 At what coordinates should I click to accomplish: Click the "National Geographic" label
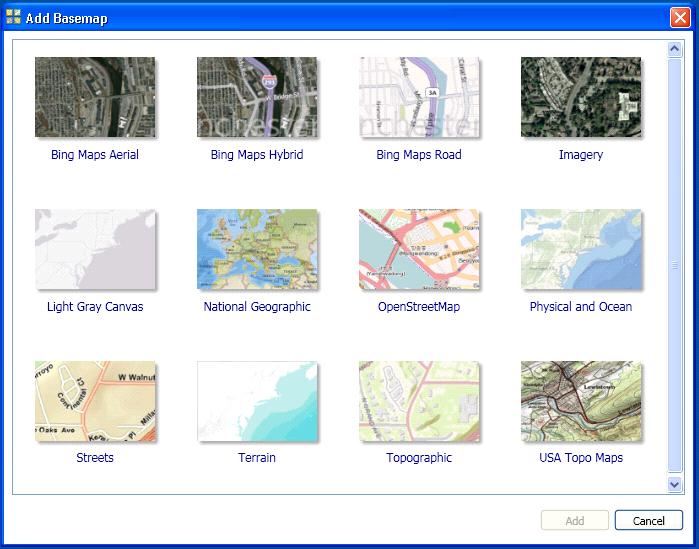257,307
